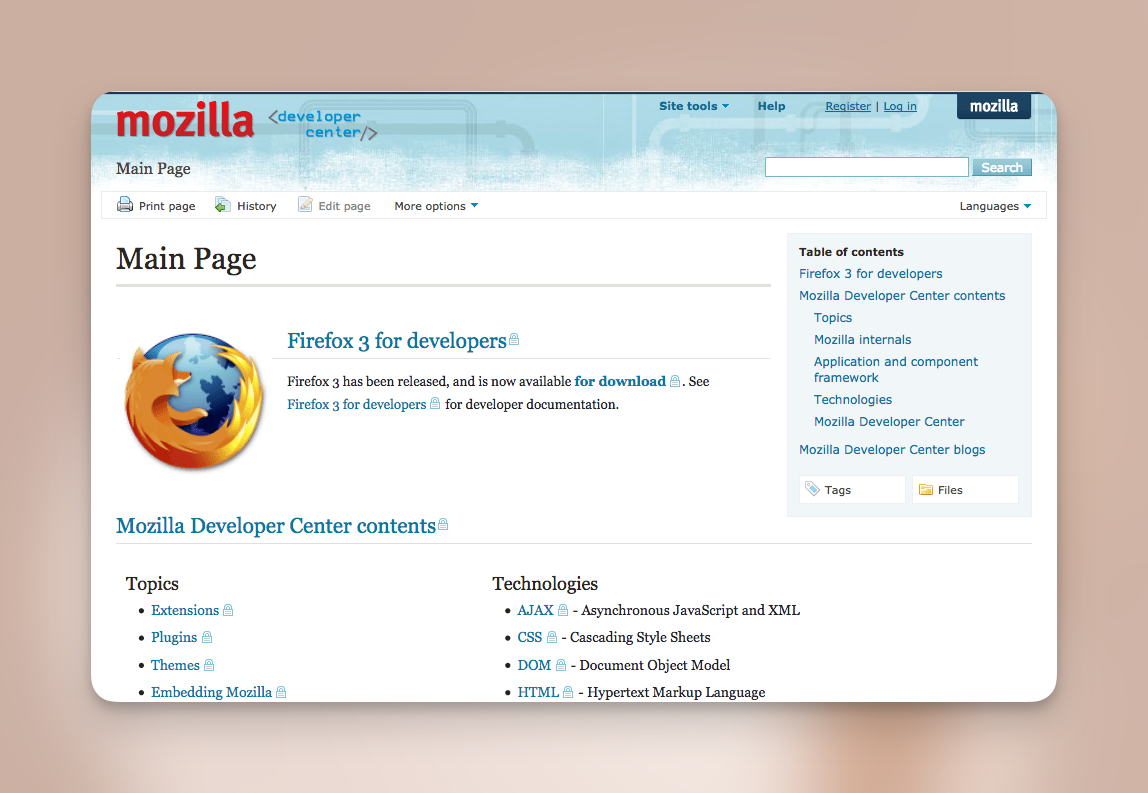
Task: Follow the Register link
Action: tap(848, 106)
